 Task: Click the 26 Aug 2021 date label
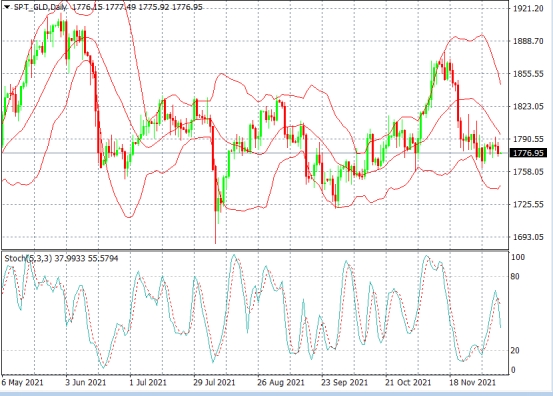tap(281, 382)
